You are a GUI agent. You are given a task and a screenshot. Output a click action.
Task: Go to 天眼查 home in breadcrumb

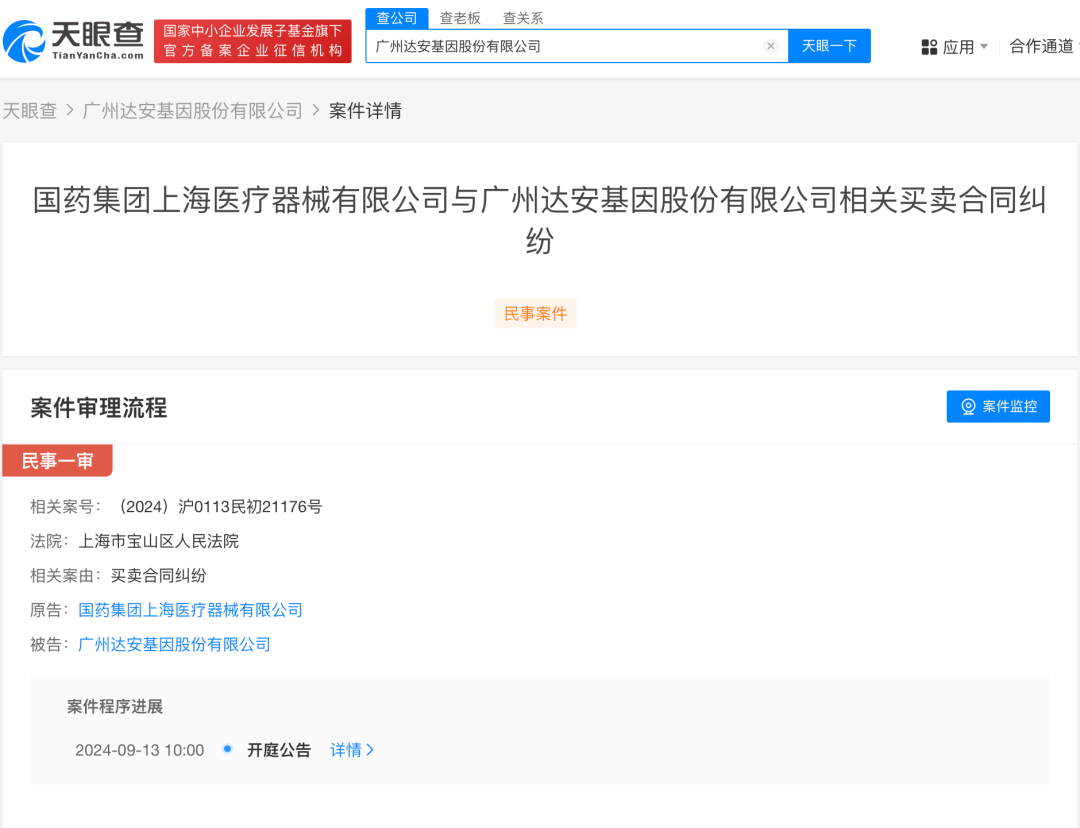click(x=30, y=111)
